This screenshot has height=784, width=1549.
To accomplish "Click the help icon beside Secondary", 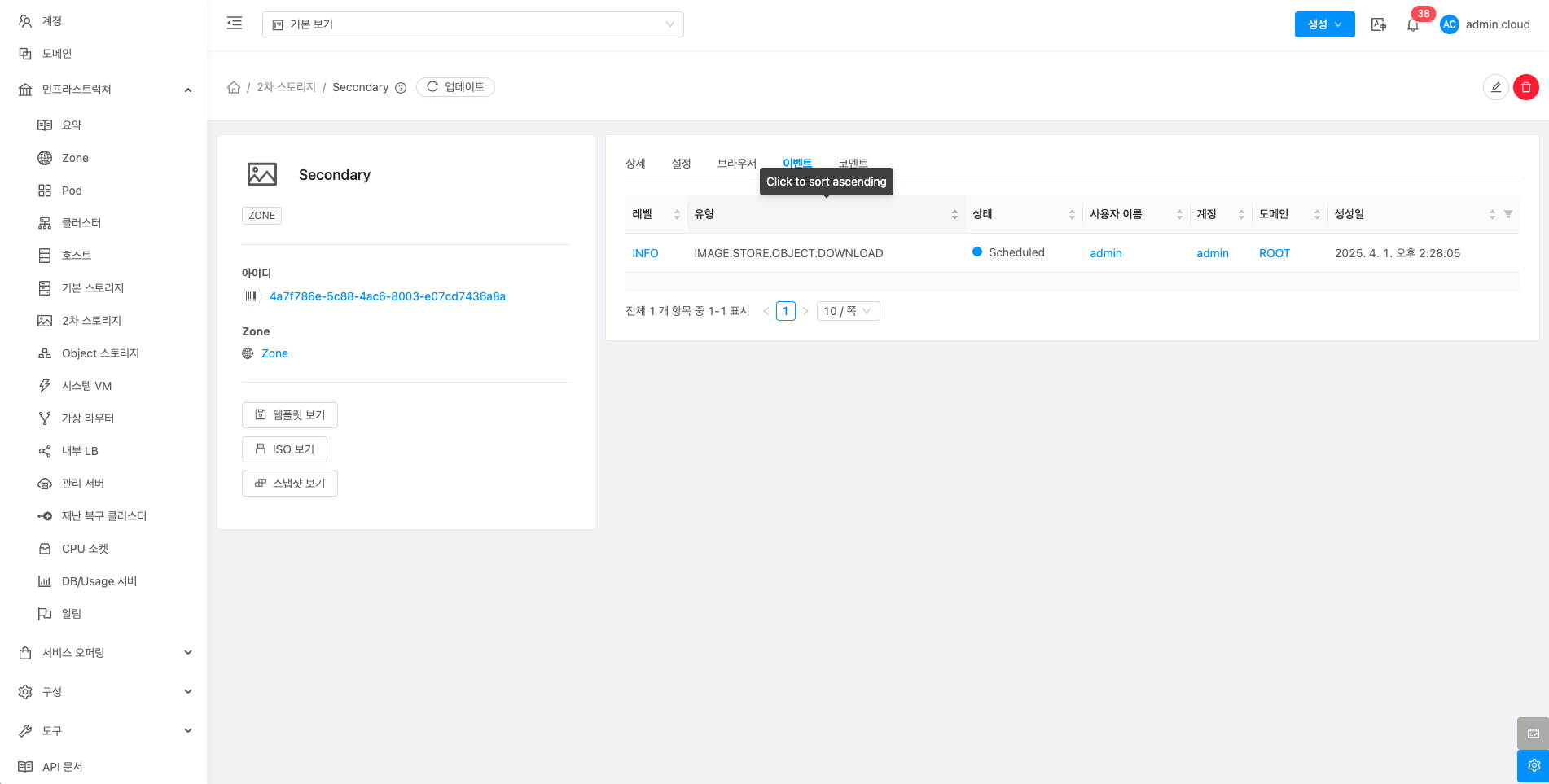I will coord(401,88).
